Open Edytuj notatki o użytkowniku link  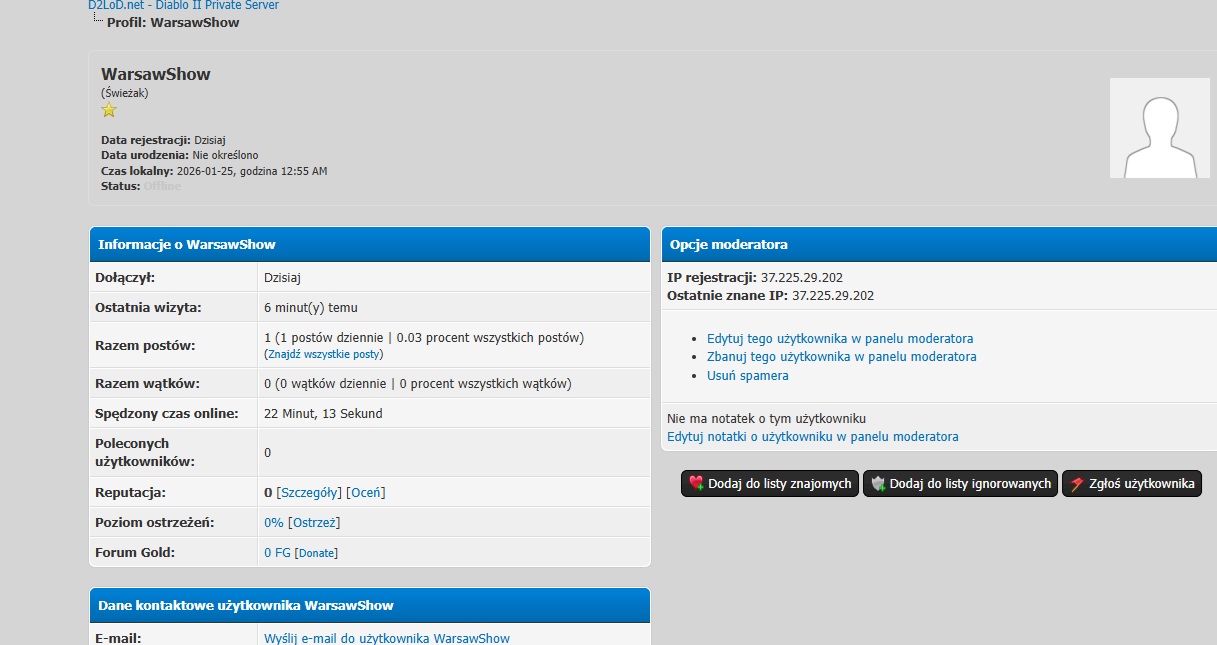coord(813,437)
